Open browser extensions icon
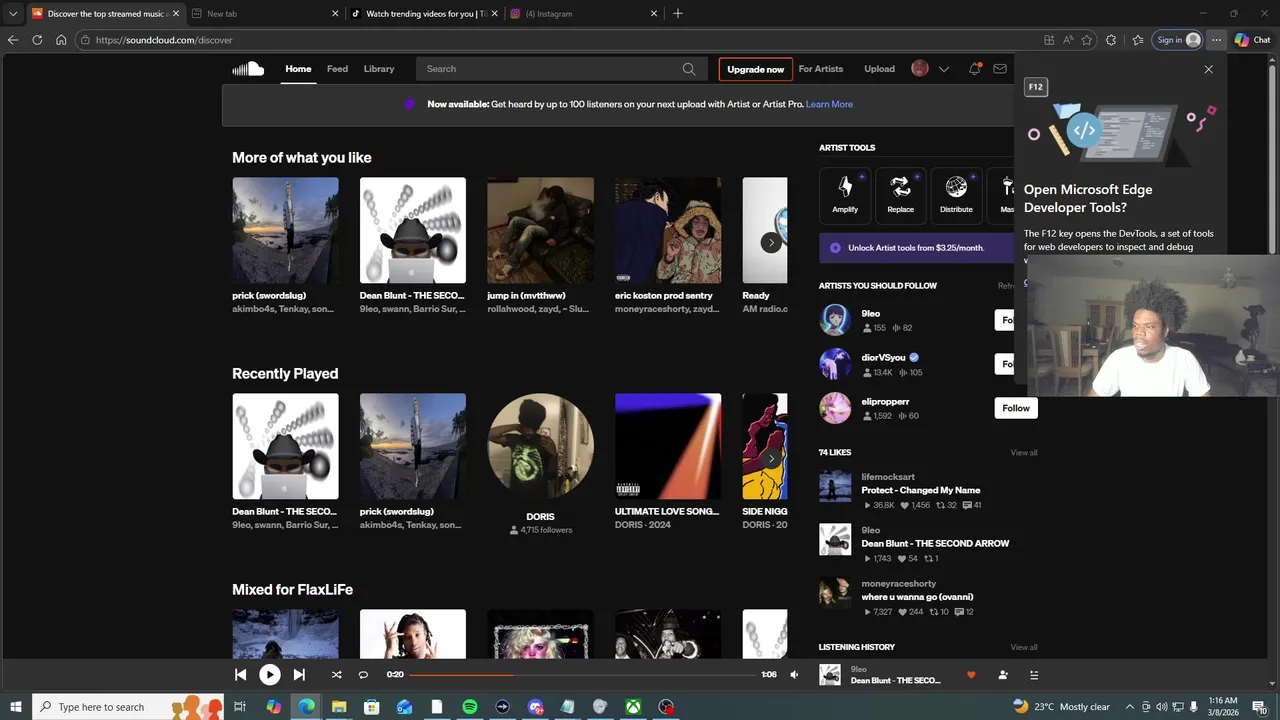Image resolution: width=1280 pixels, height=720 pixels. pos(1111,40)
